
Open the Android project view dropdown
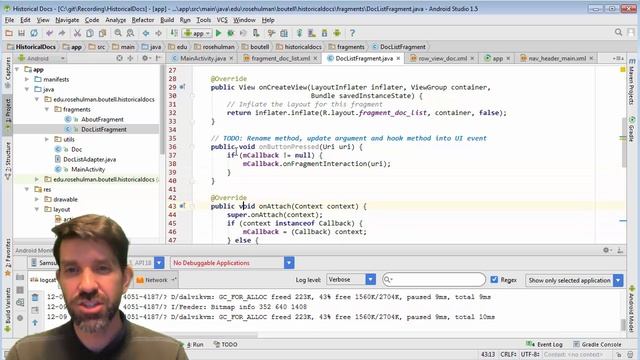(x=41, y=58)
